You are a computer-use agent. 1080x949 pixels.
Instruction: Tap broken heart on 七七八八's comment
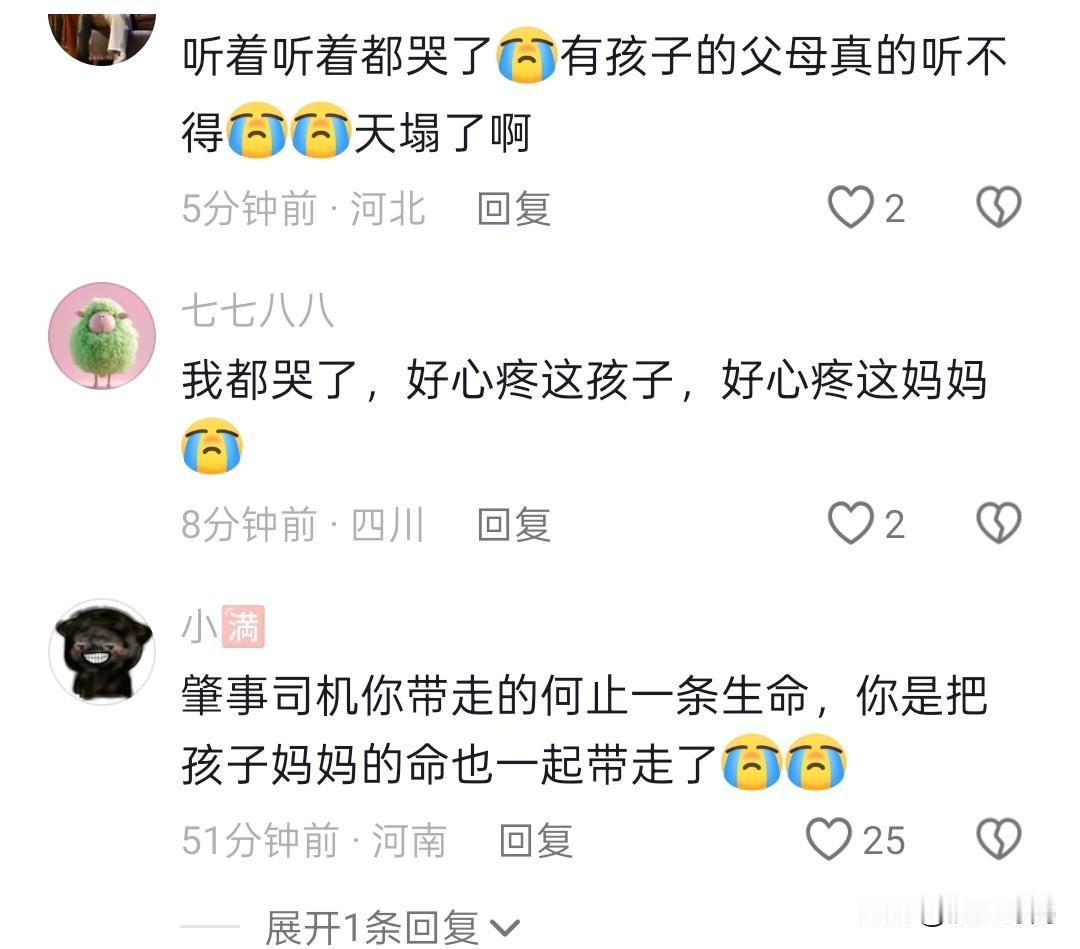tap(999, 523)
